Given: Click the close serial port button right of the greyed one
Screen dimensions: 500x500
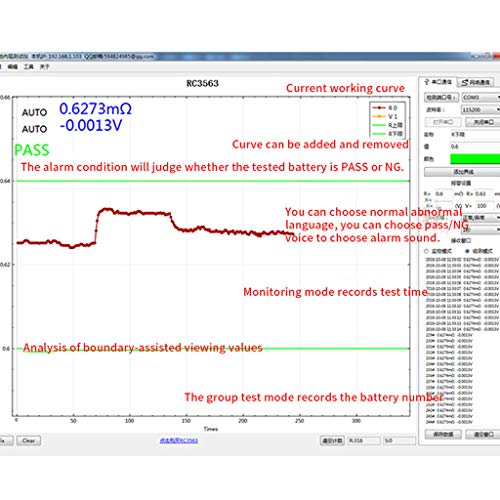Looking at the screenshot, I should coord(483,122).
